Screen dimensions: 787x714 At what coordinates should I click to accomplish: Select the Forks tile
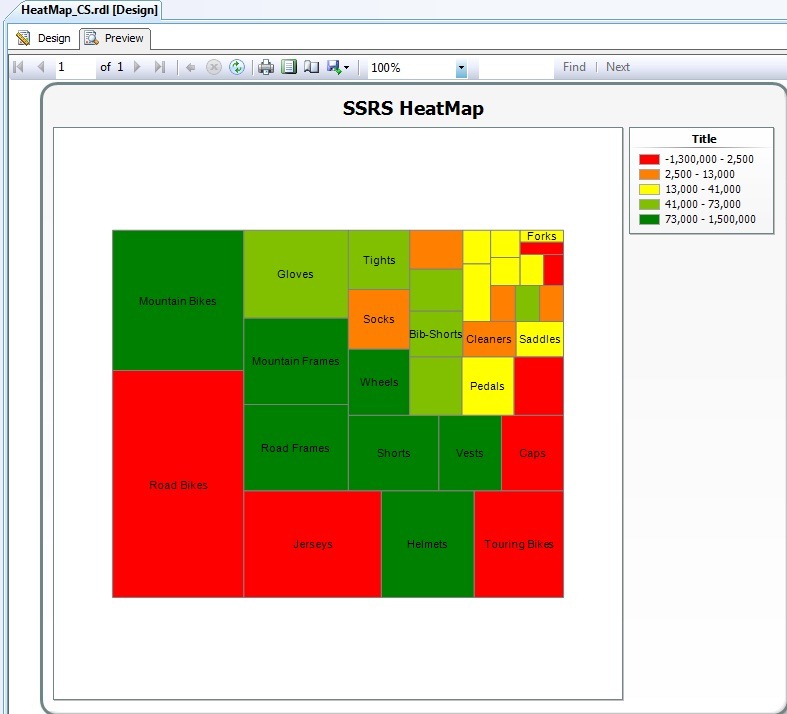coord(542,236)
